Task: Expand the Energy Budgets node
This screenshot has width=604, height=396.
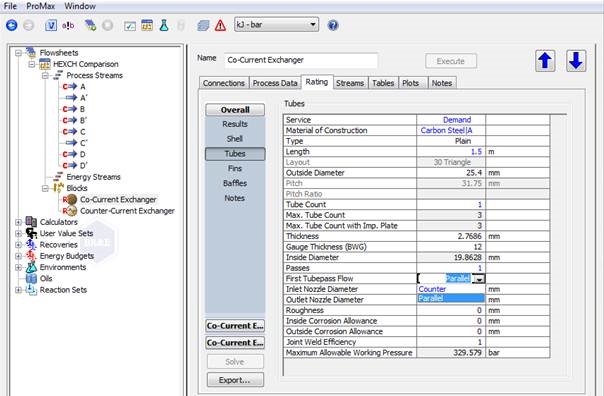Action: (18, 256)
